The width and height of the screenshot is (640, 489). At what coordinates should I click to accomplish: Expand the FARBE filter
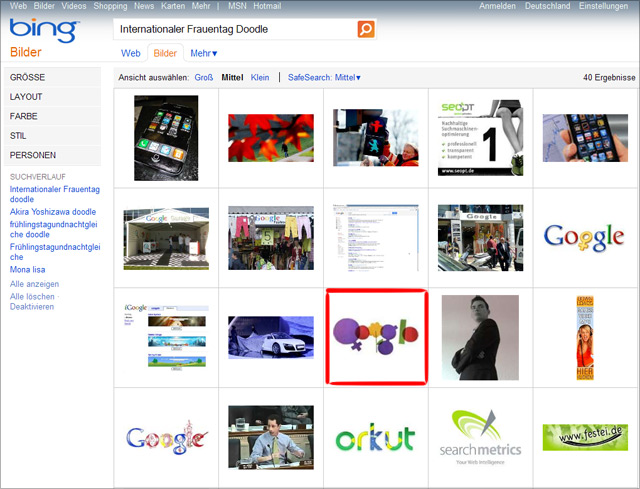tap(52, 116)
